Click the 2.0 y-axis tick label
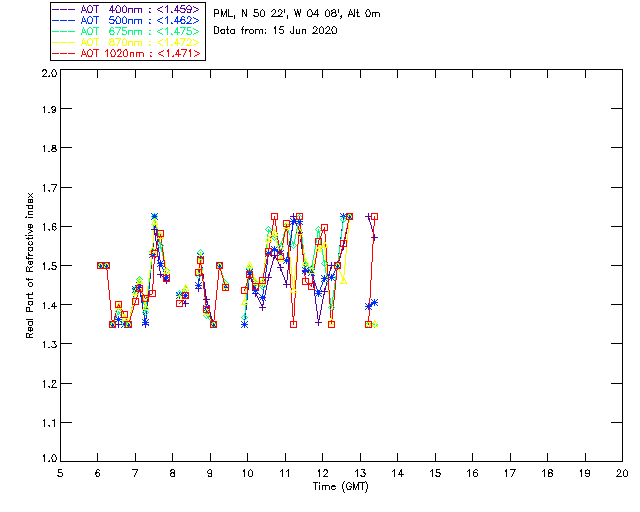Image resolution: width=640 pixels, height=512 pixels. 49,73
